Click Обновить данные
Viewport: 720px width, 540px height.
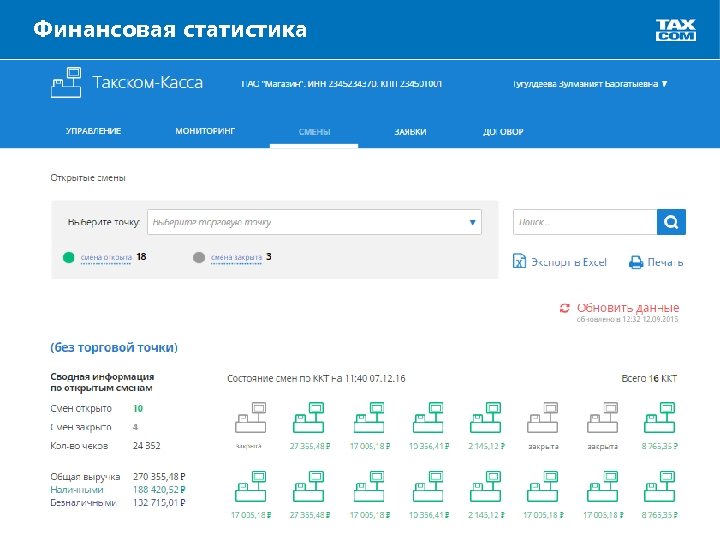pos(628,308)
